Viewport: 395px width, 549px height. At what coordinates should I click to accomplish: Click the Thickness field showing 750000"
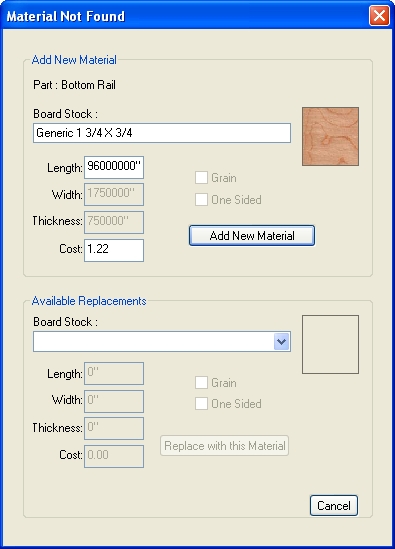pyautogui.click(x=114, y=222)
